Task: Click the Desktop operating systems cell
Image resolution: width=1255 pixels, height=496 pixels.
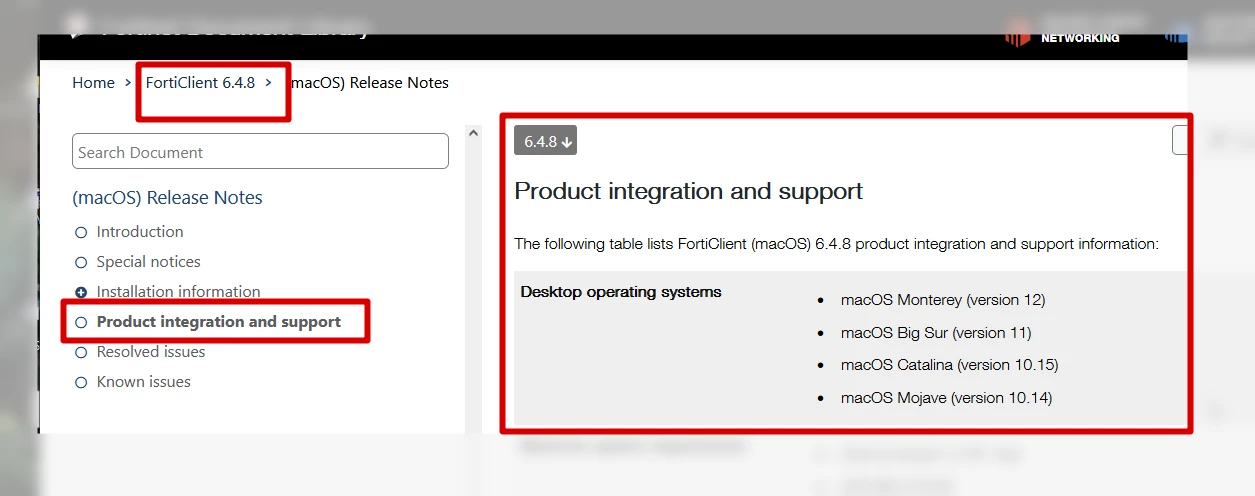Action: pyautogui.click(x=621, y=292)
